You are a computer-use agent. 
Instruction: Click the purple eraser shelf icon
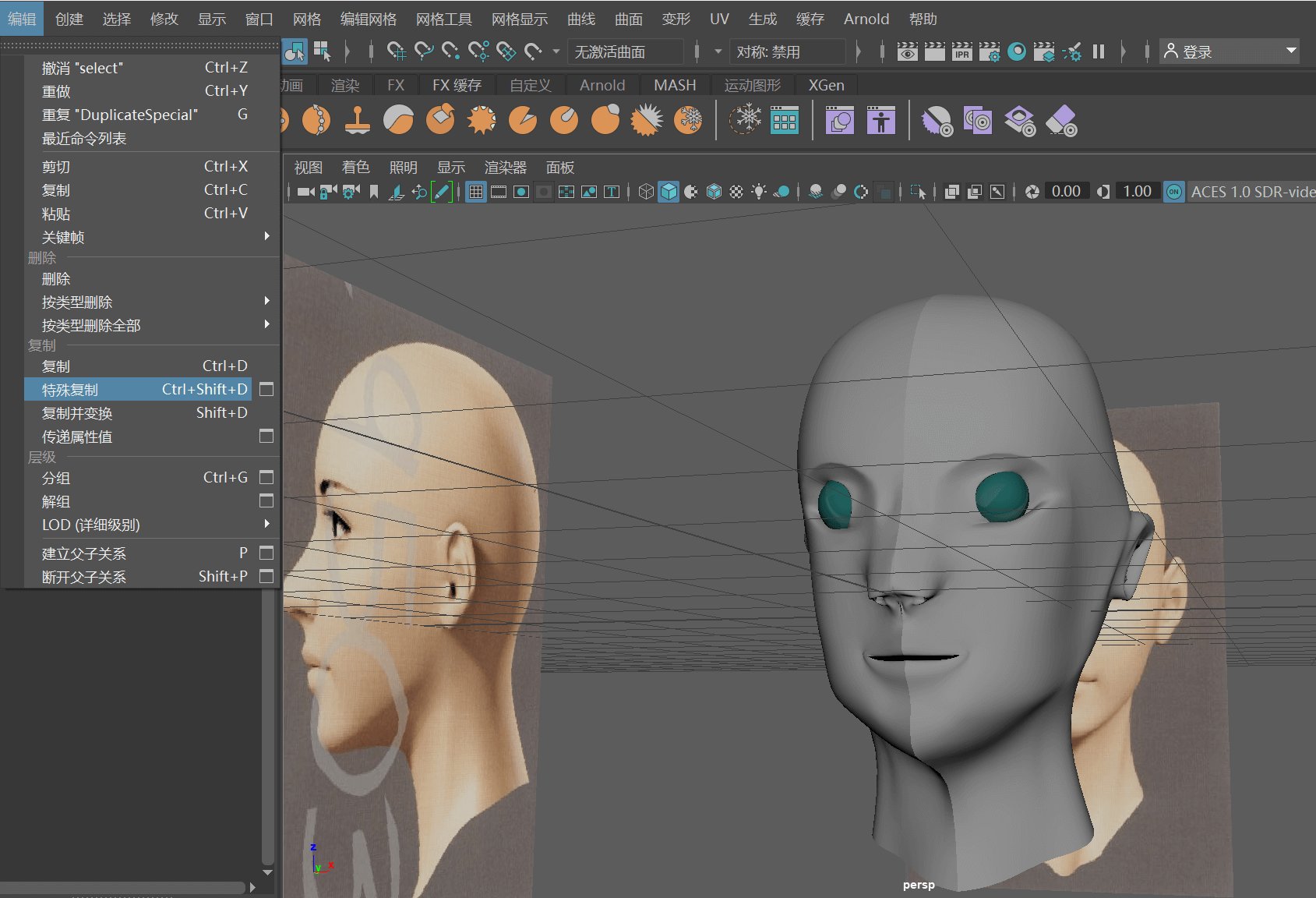[1061, 121]
